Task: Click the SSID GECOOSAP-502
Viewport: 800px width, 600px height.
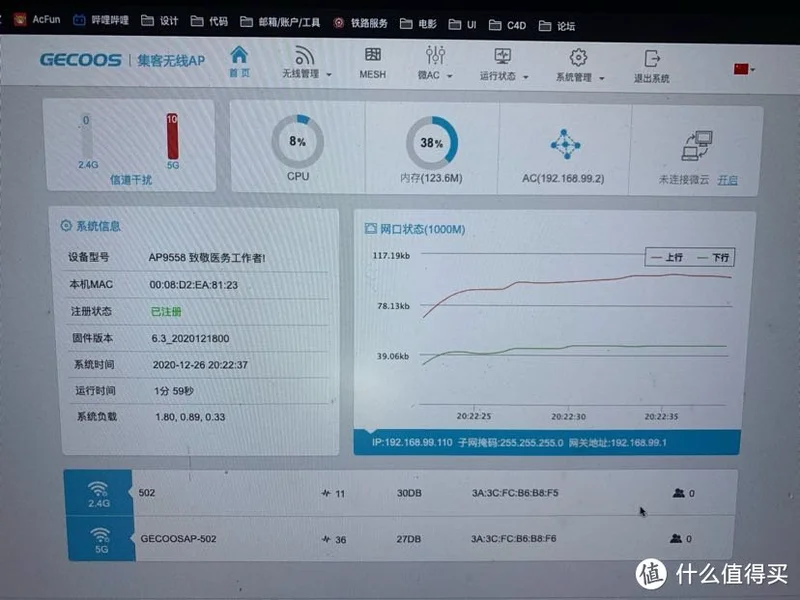Action: 178,538
